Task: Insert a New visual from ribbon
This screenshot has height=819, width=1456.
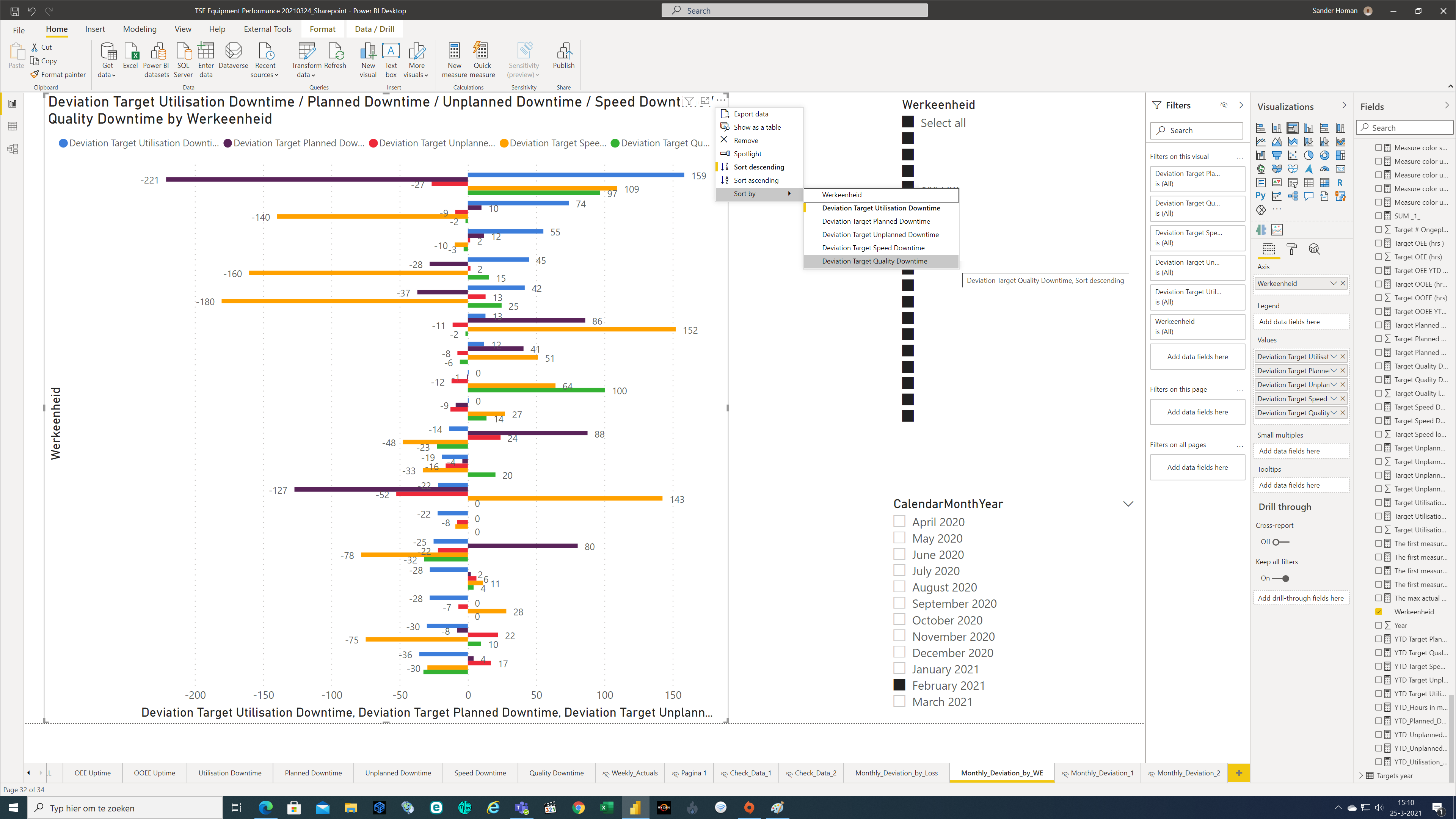Action: coord(368,60)
